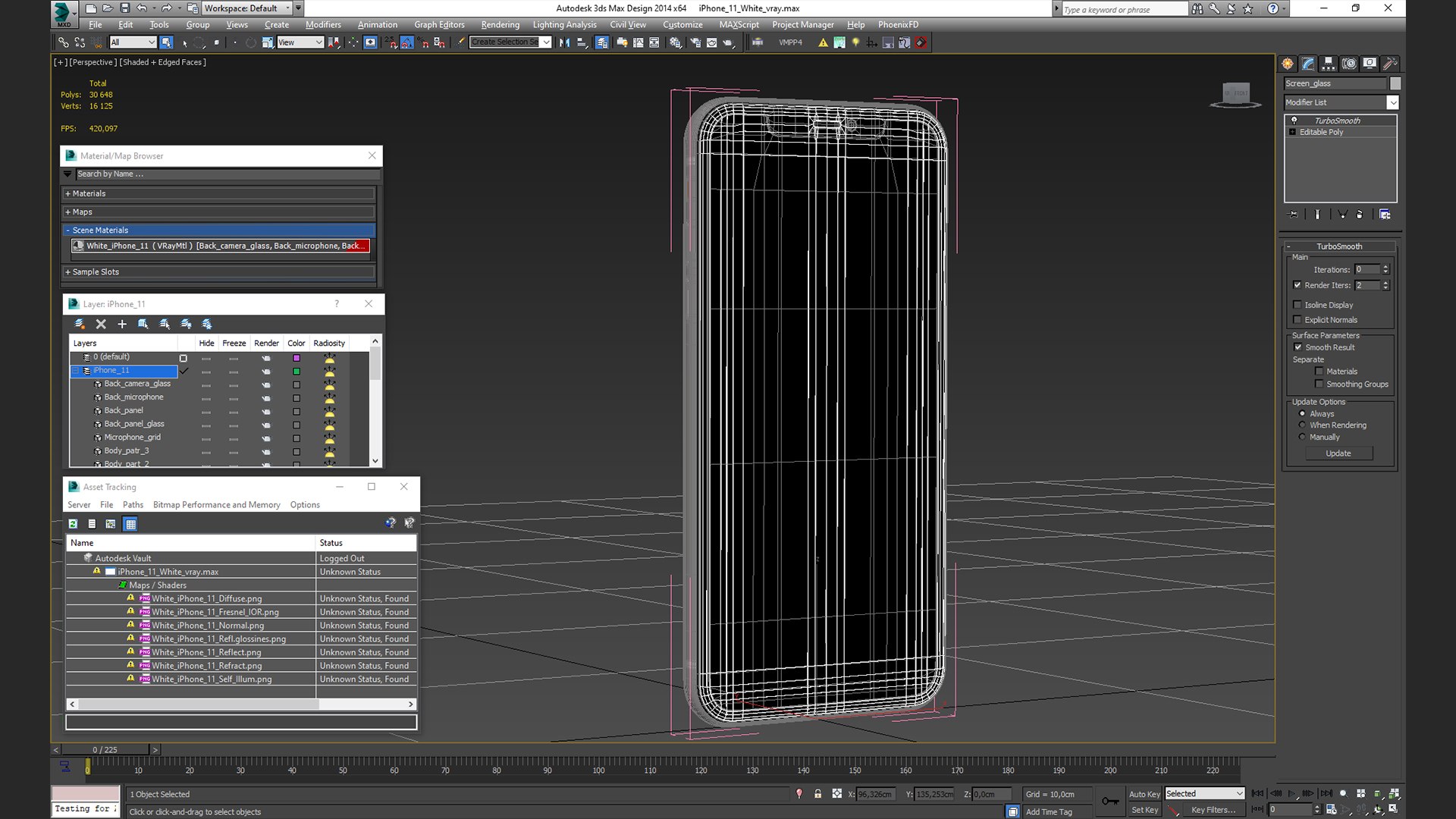
Task: Click the Auto Key button
Action: pyautogui.click(x=1144, y=794)
